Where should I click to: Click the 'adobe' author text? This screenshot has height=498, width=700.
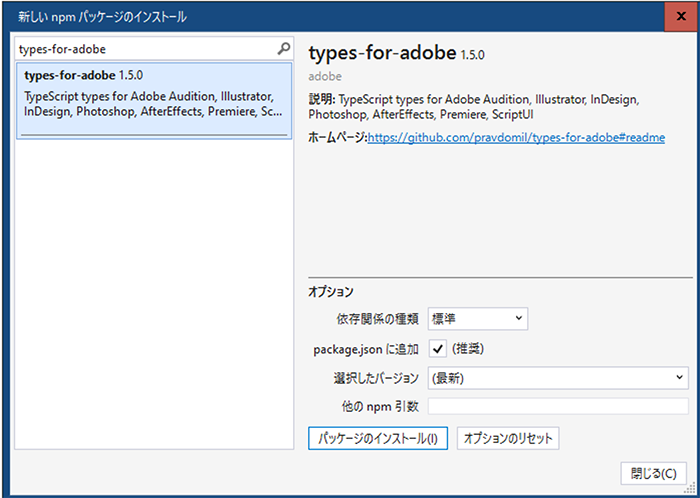click(325, 77)
